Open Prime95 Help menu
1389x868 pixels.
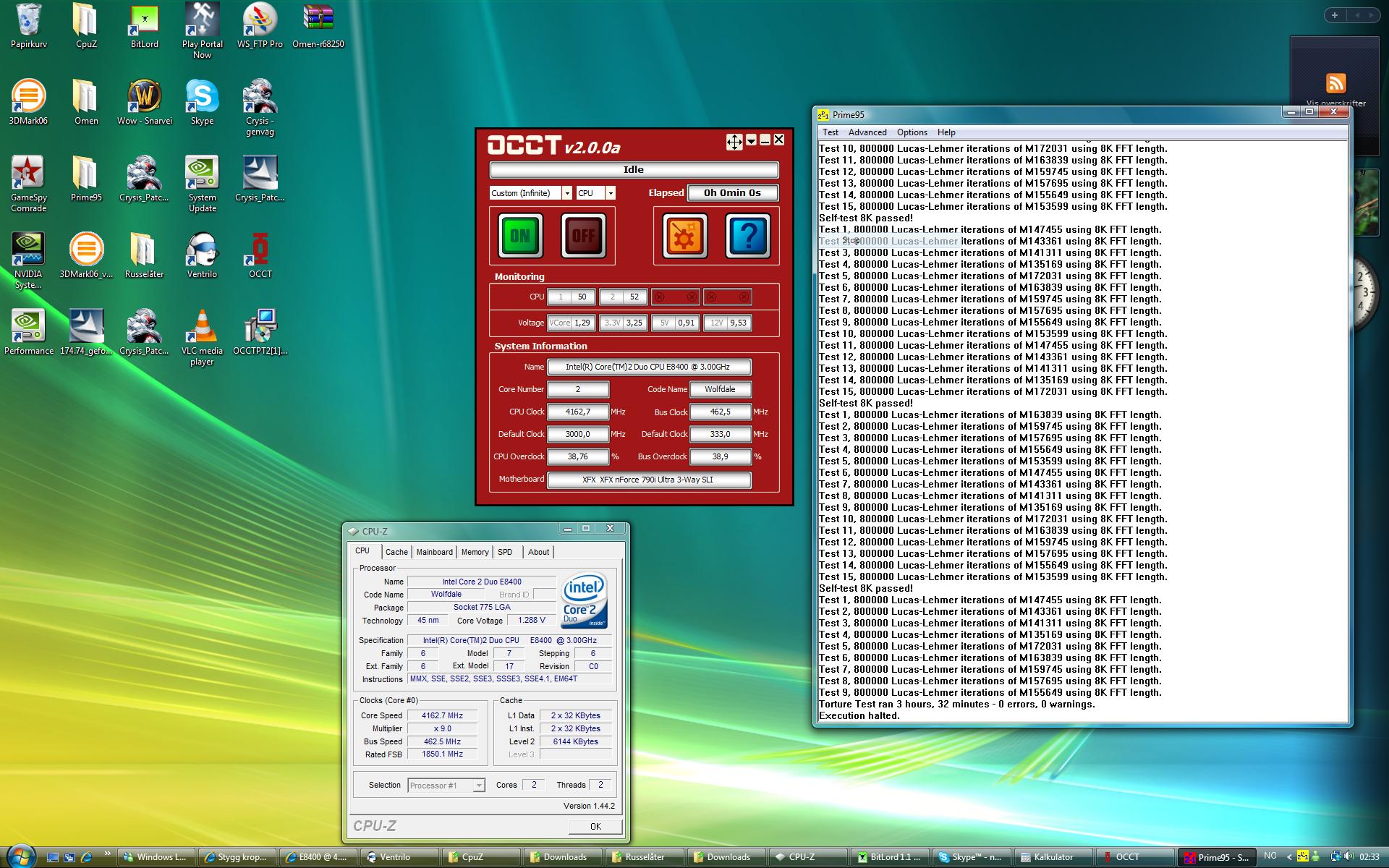pos(946,132)
